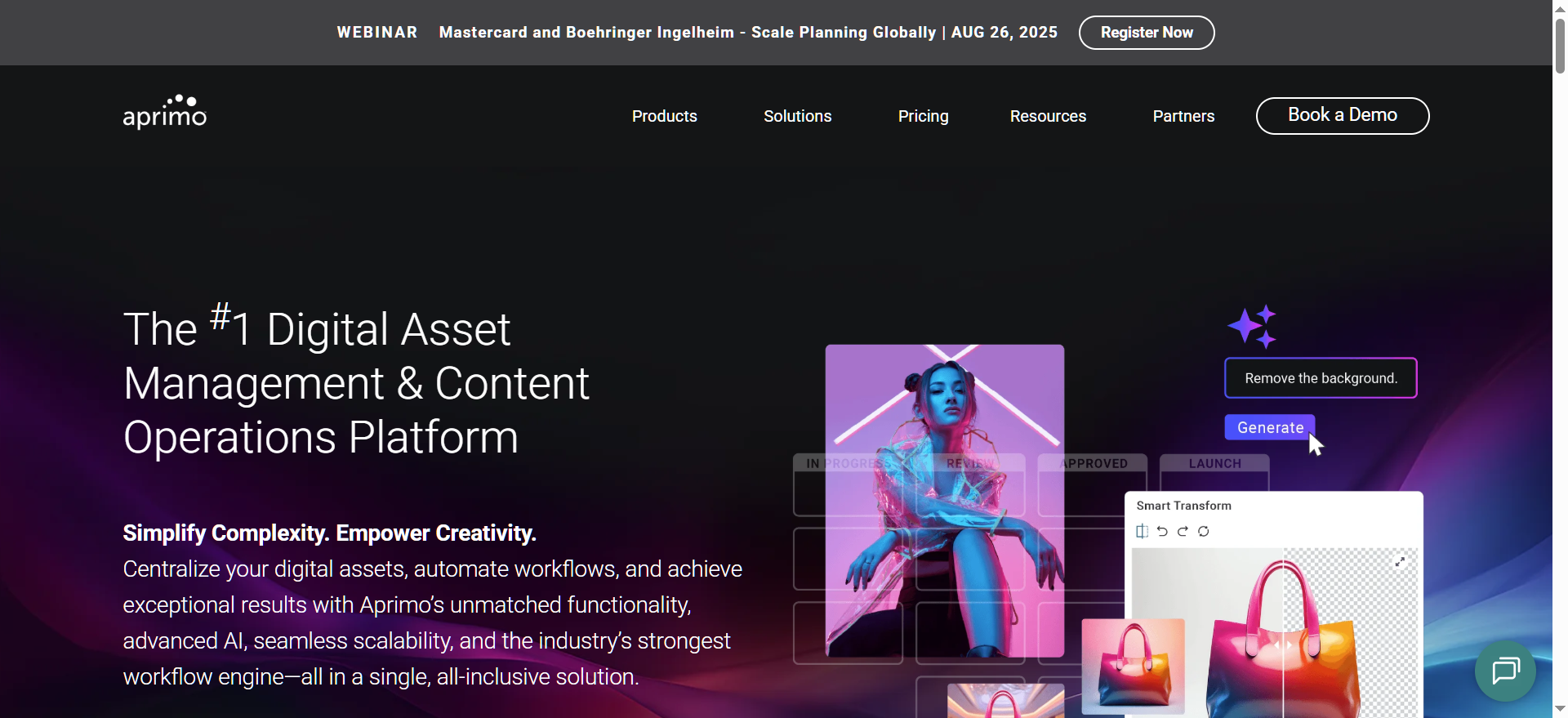Click the expand arrows icon on handbag preview

[1400, 562]
